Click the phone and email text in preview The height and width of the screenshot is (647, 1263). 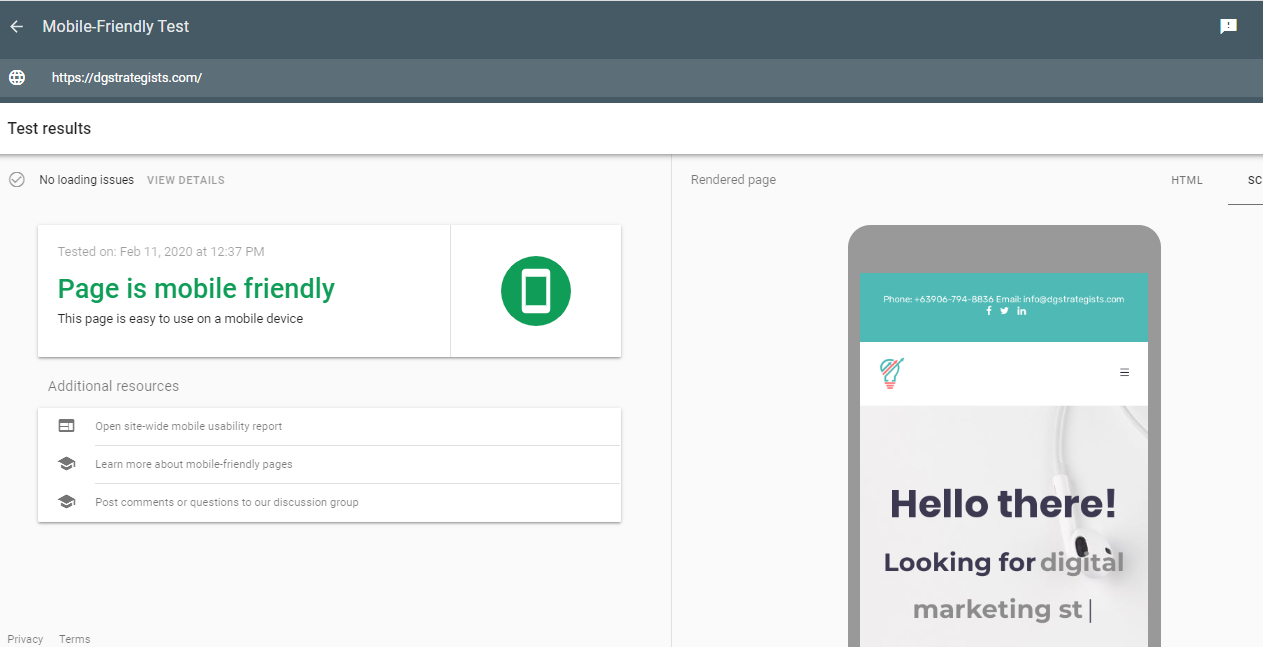1003,299
